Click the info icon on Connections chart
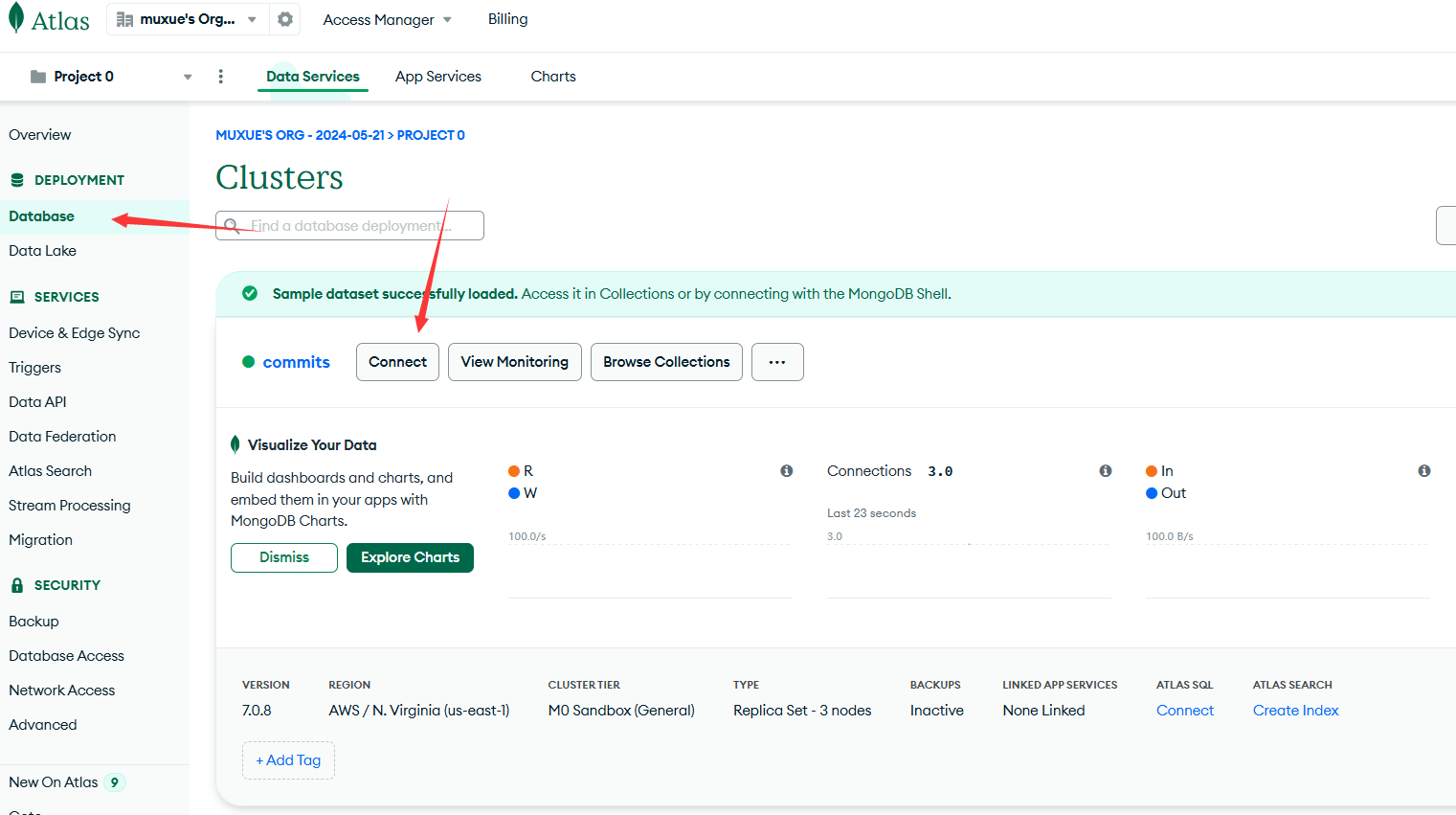The image size is (1456, 815). click(1106, 470)
